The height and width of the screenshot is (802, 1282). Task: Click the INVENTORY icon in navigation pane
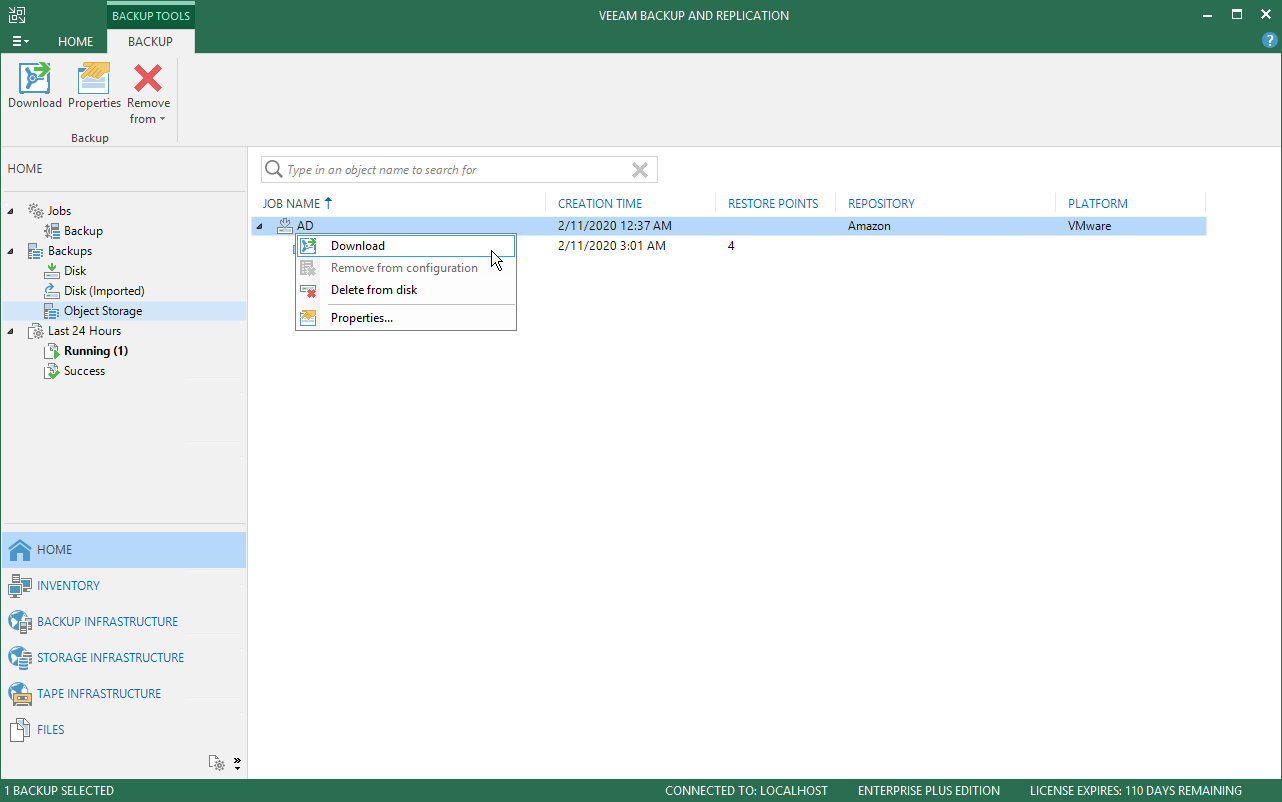[20, 586]
